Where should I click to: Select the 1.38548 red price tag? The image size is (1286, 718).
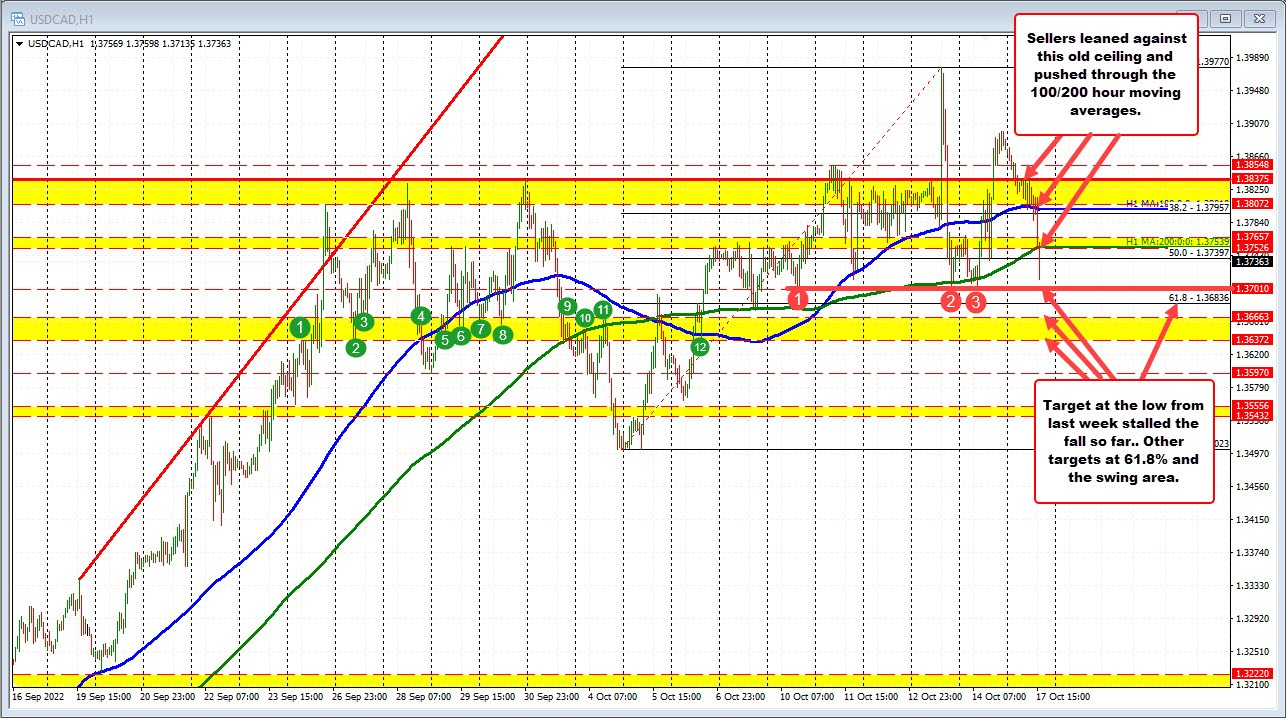point(1253,164)
